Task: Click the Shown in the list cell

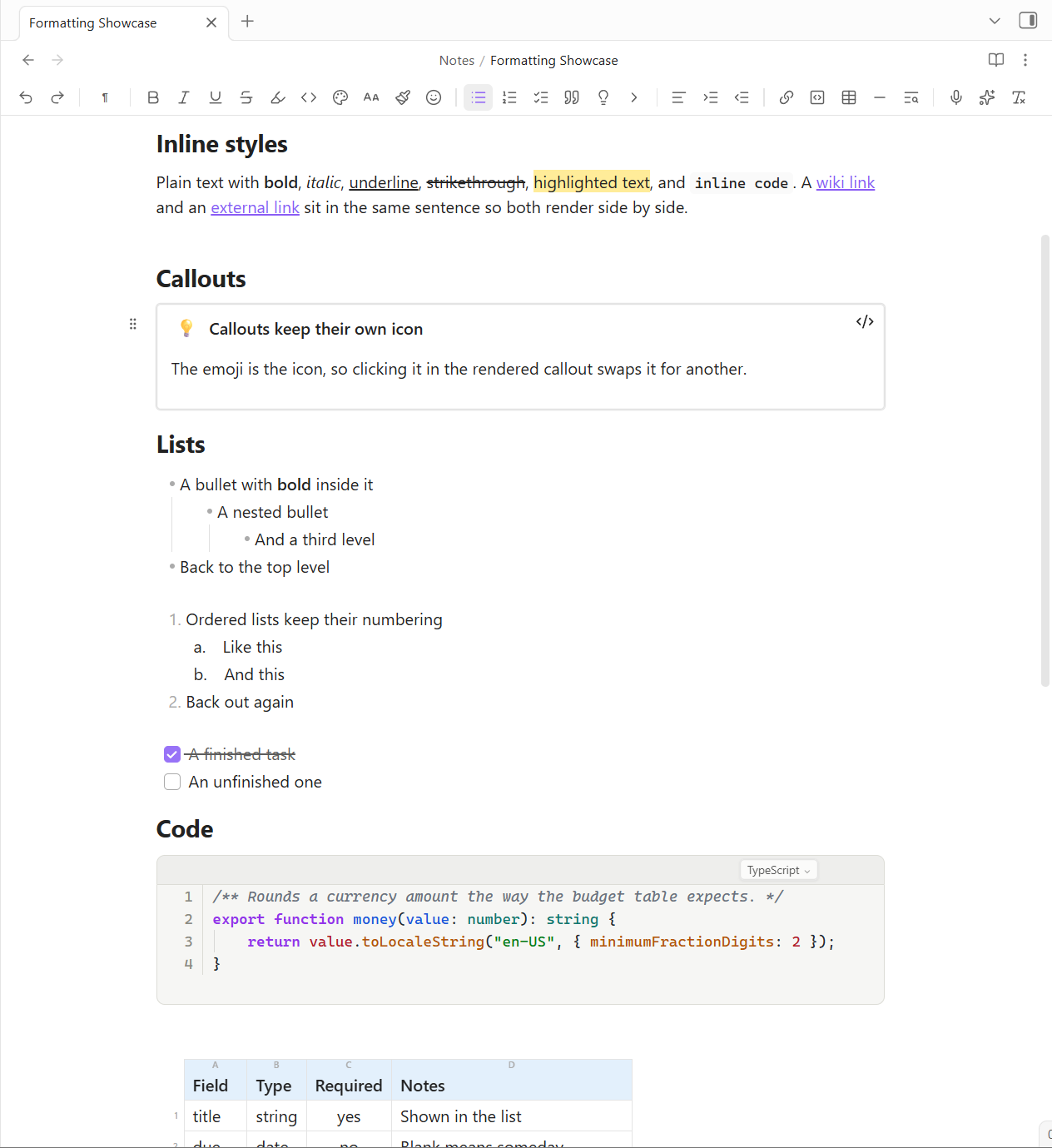Action: tap(512, 1116)
